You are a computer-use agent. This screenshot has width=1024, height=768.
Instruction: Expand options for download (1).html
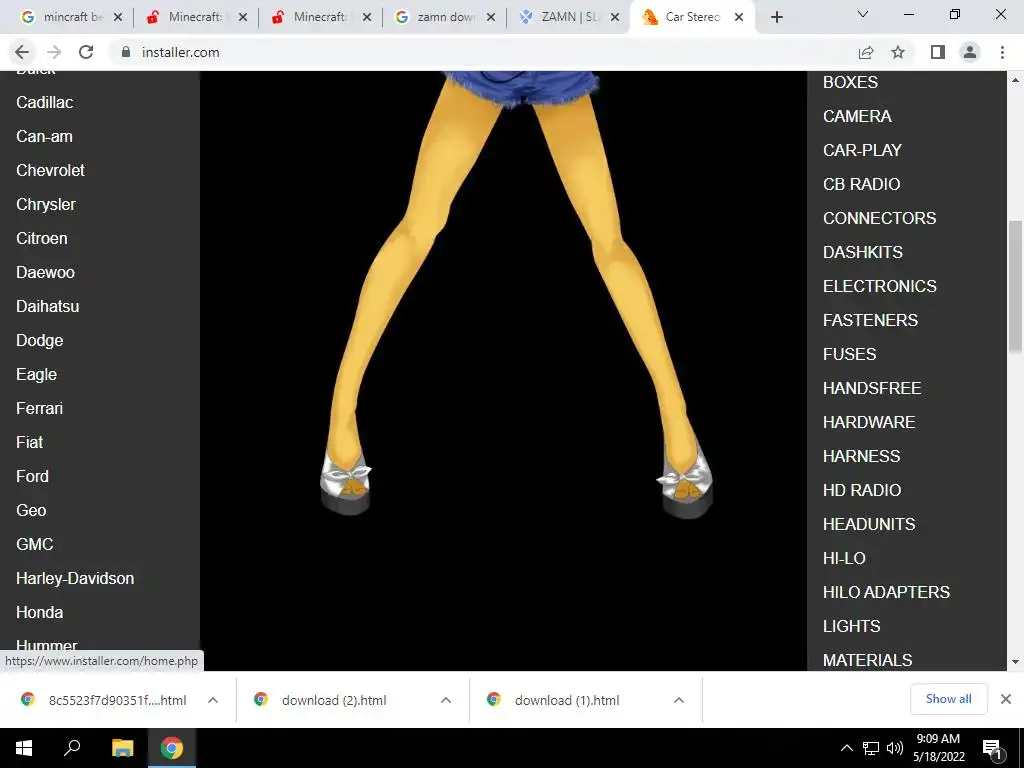[679, 700]
